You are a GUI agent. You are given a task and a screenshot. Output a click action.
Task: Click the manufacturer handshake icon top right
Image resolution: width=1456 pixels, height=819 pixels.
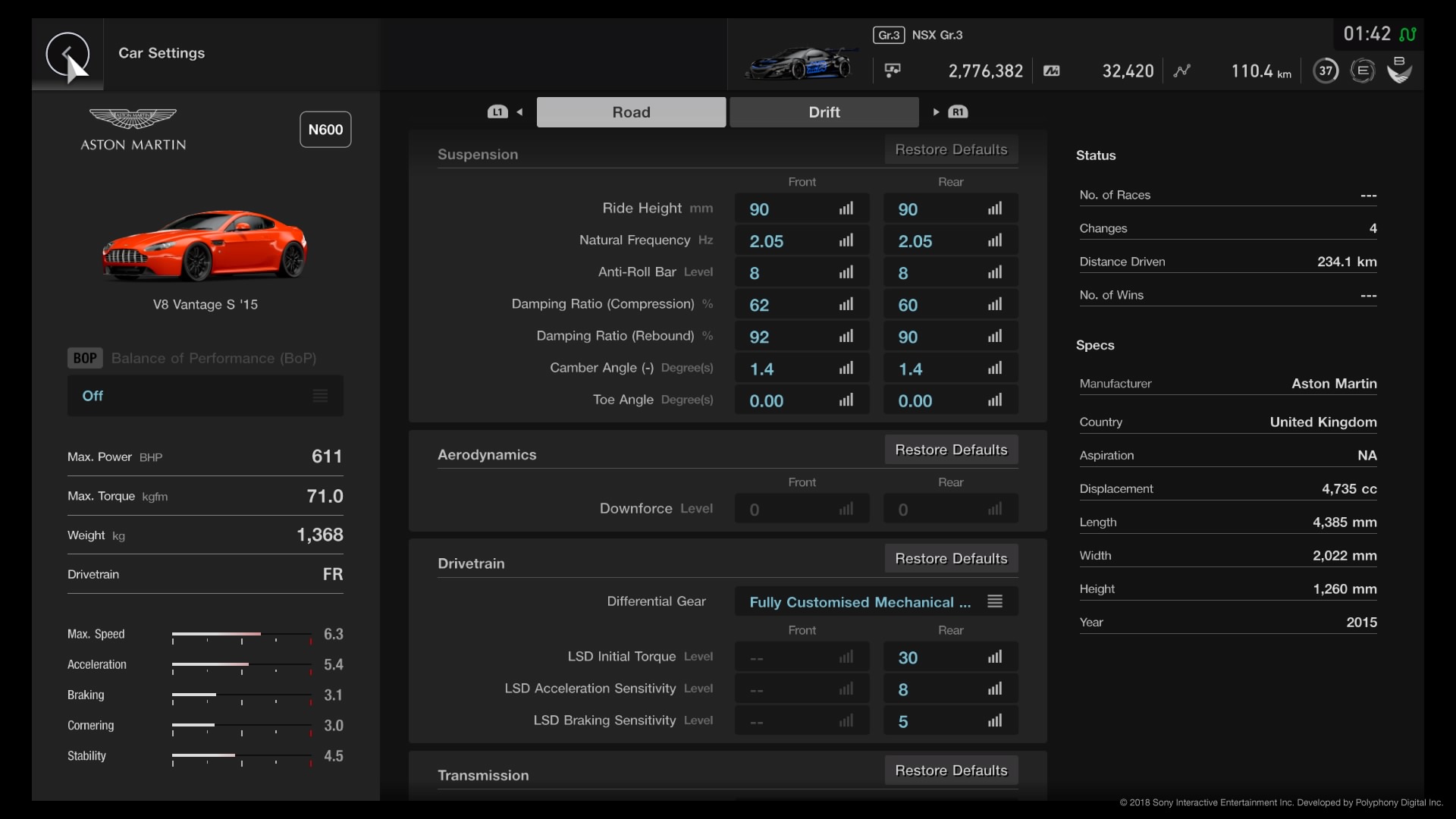click(1399, 70)
